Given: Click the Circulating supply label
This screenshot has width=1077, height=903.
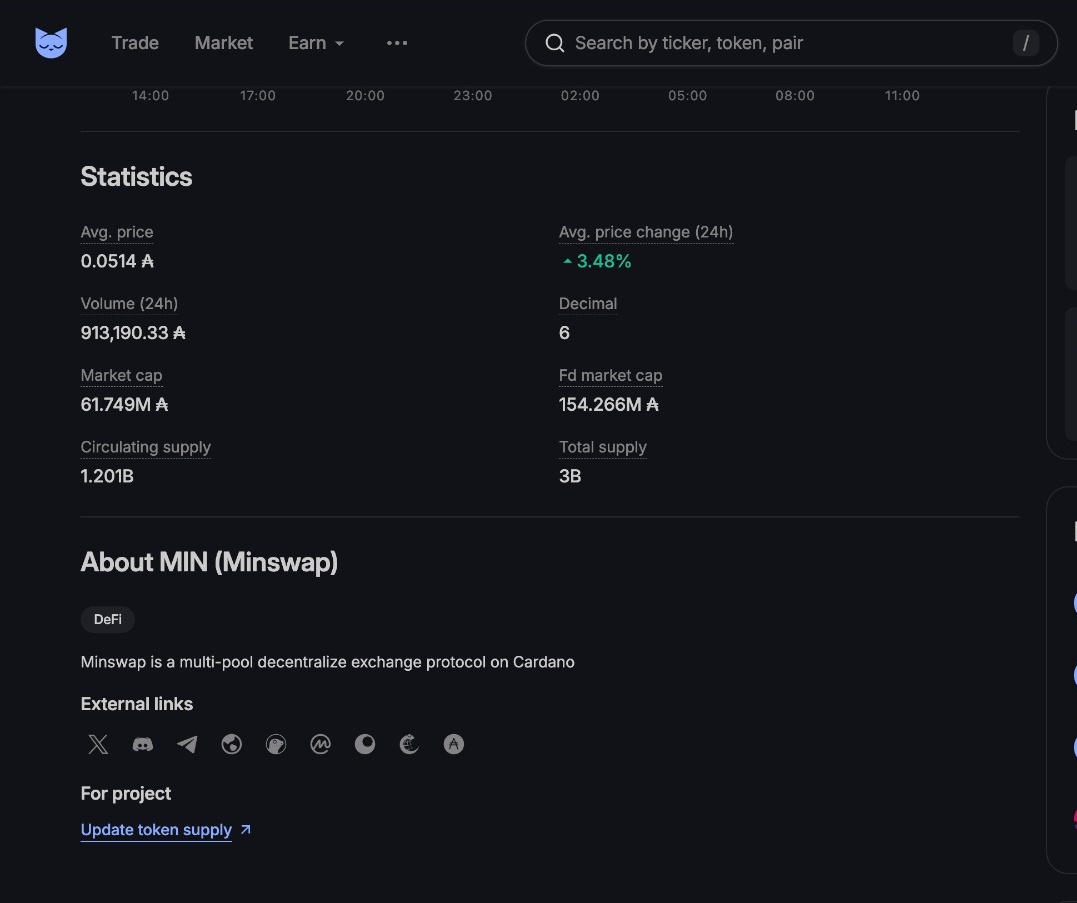Looking at the screenshot, I should [x=146, y=447].
